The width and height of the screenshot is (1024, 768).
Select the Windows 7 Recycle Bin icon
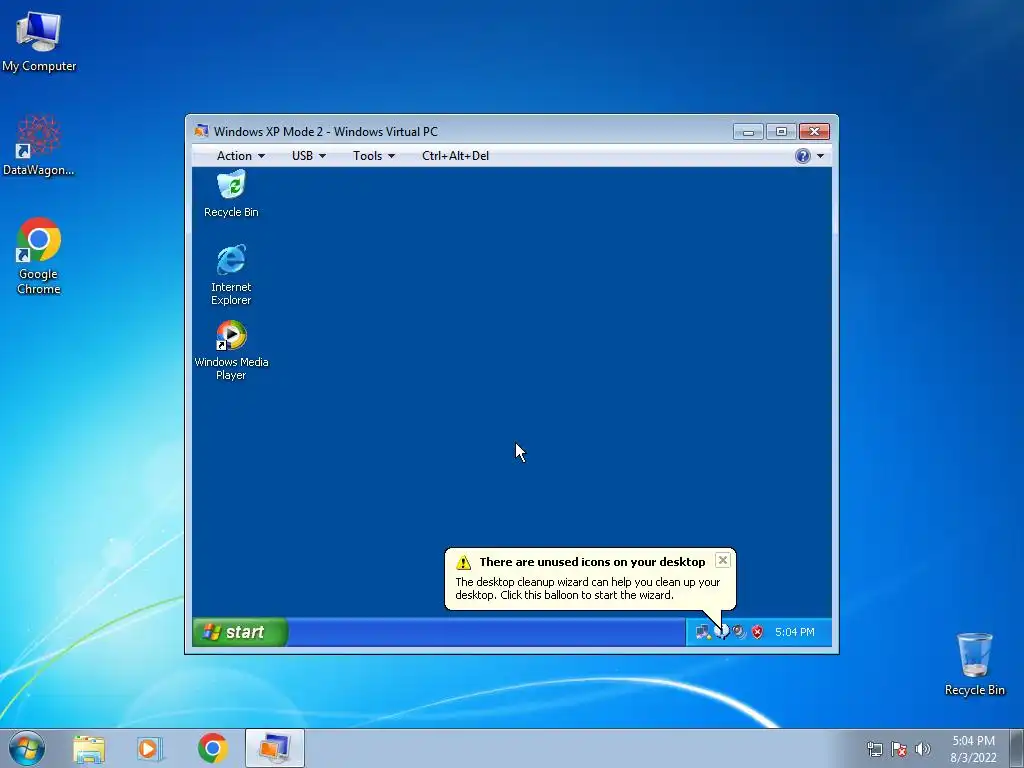[974, 664]
